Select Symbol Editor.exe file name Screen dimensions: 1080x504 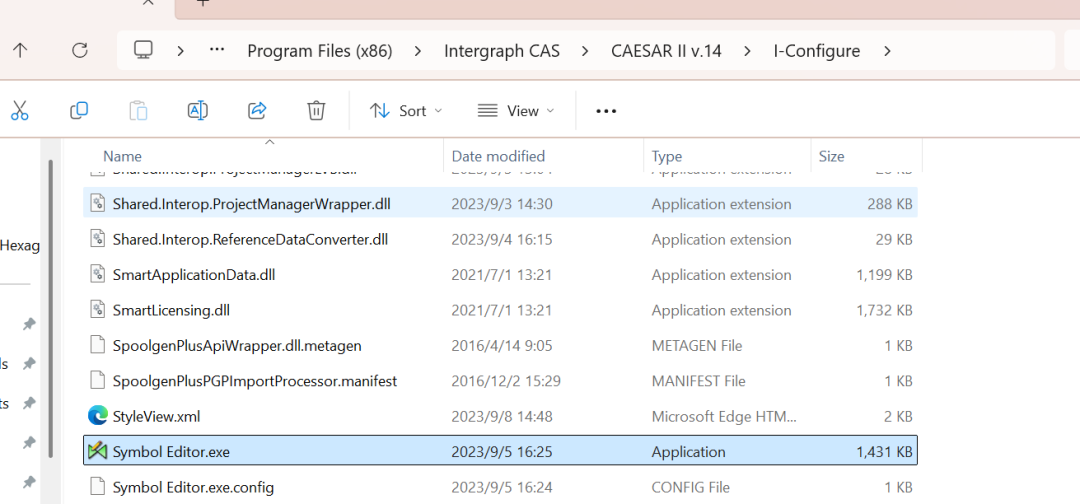pos(171,452)
